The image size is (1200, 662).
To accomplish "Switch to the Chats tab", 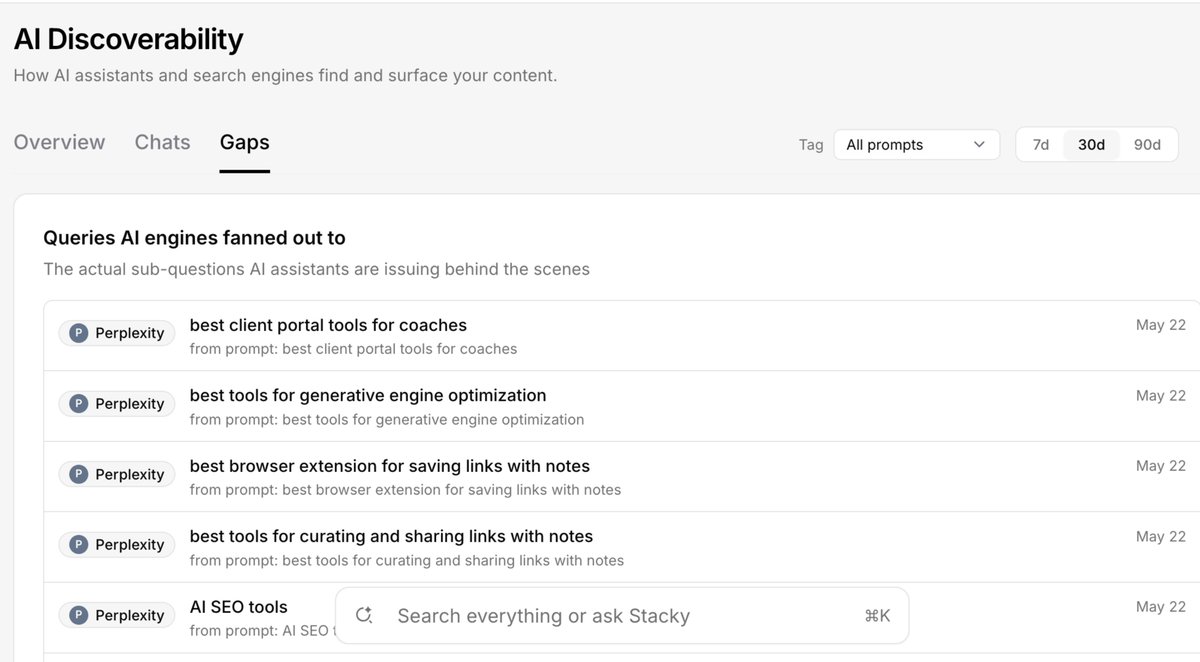I will (162, 142).
